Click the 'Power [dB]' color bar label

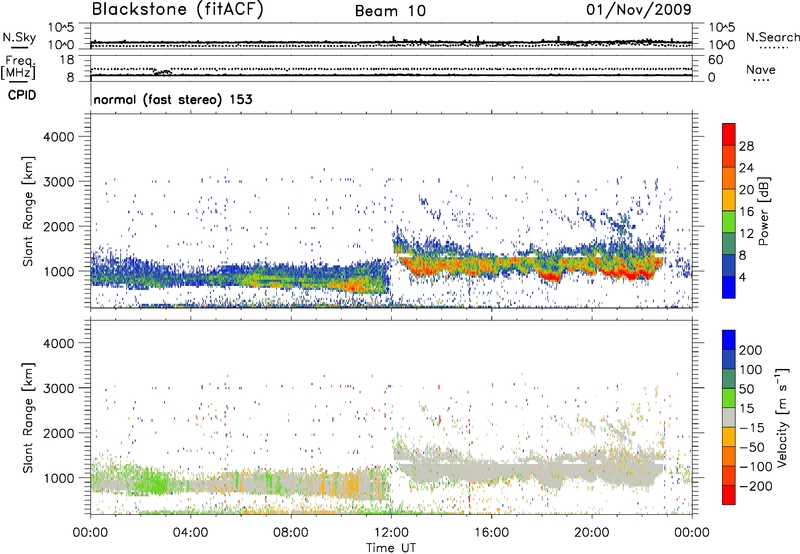tap(763, 211)
